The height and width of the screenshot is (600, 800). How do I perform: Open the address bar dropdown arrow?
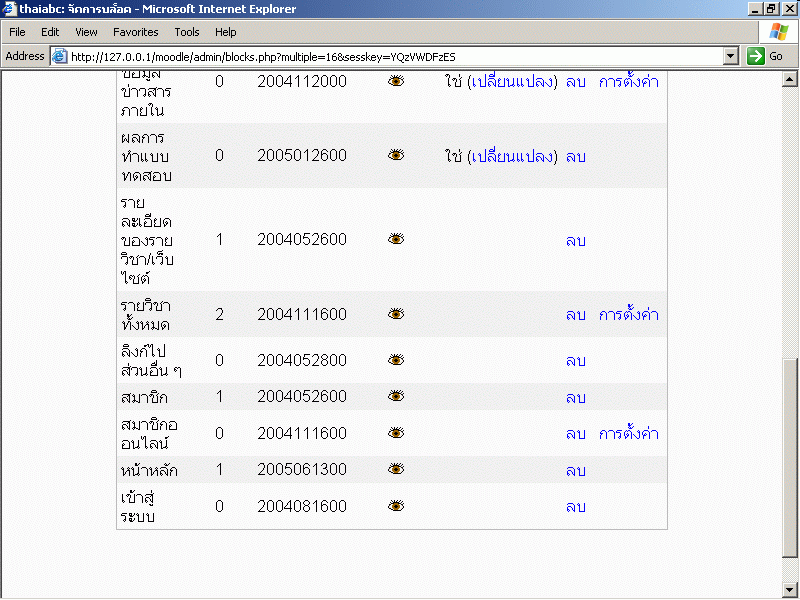pos(730,57)
